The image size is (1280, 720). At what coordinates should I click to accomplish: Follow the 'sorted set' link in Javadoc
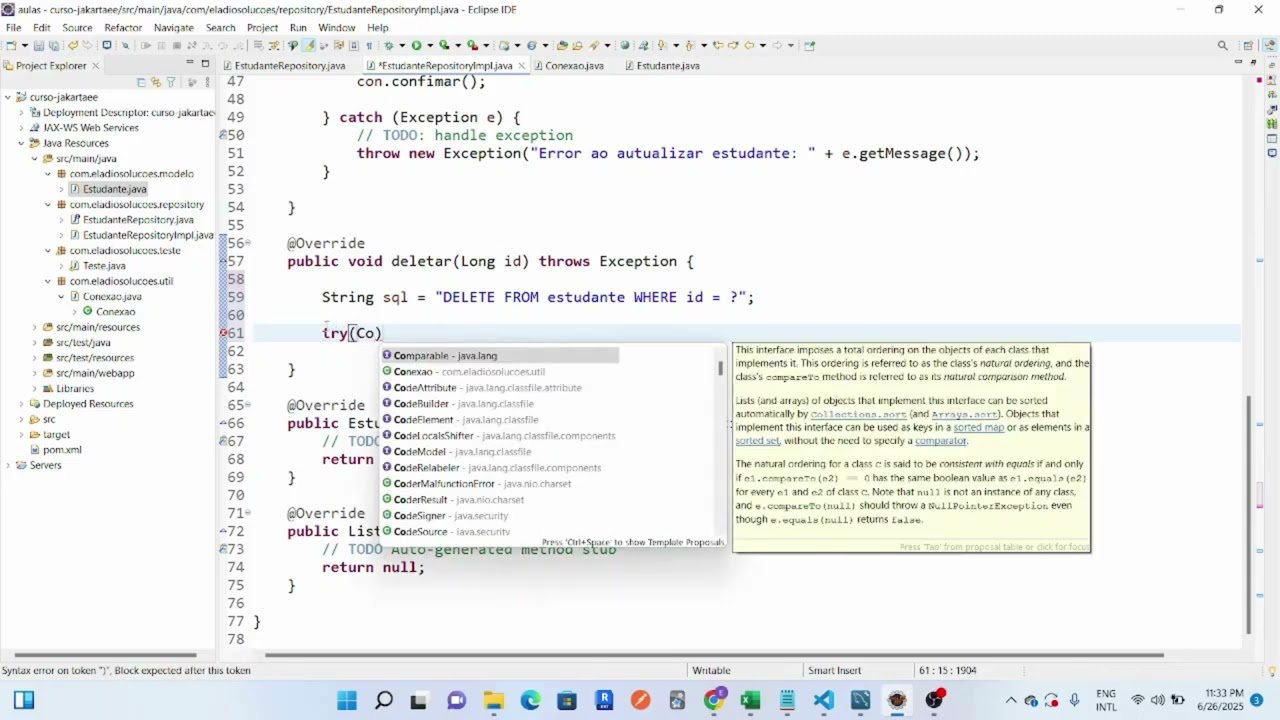757,441
